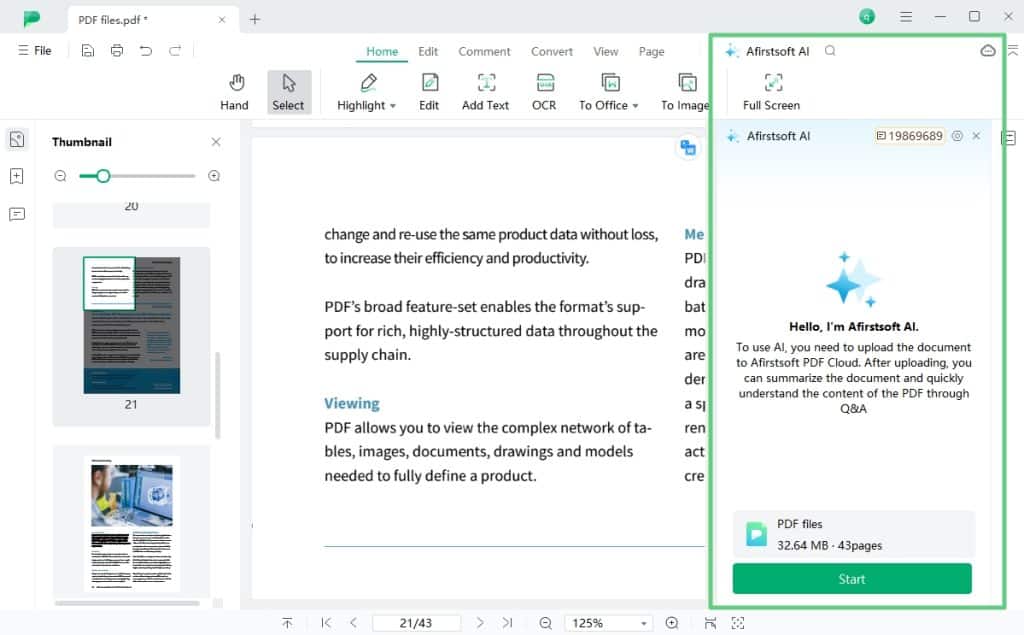Click the Start button in the AI panel
The height and width of the screenshot is (635, 1024).
click(x=851, y=579)
